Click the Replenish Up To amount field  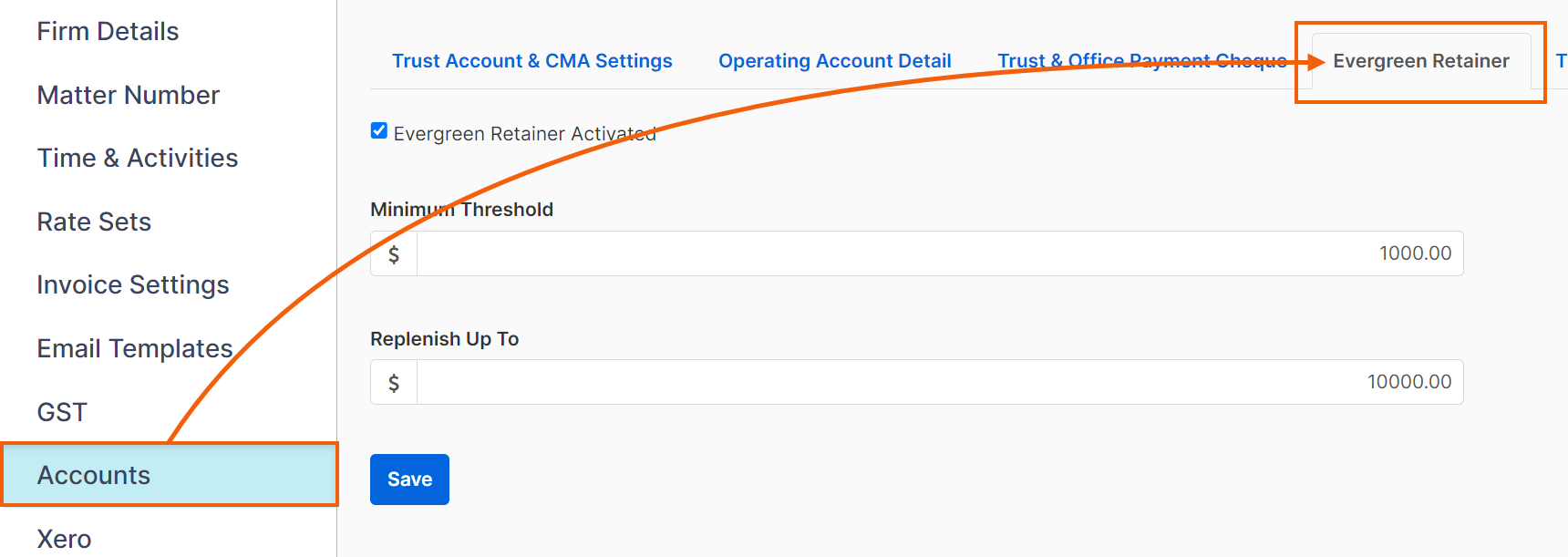tap(940, 382)
